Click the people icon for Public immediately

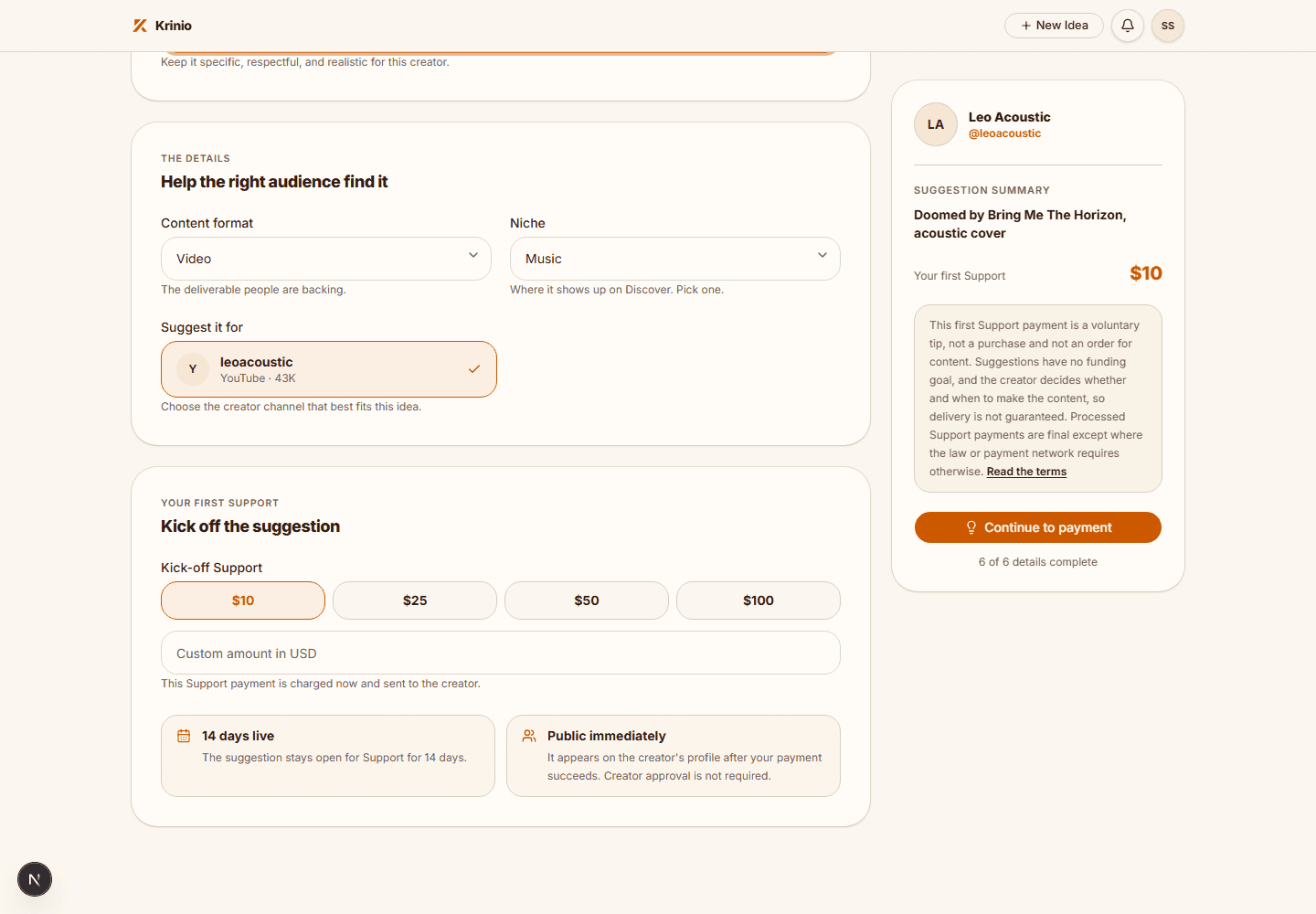tap(529, 736)
